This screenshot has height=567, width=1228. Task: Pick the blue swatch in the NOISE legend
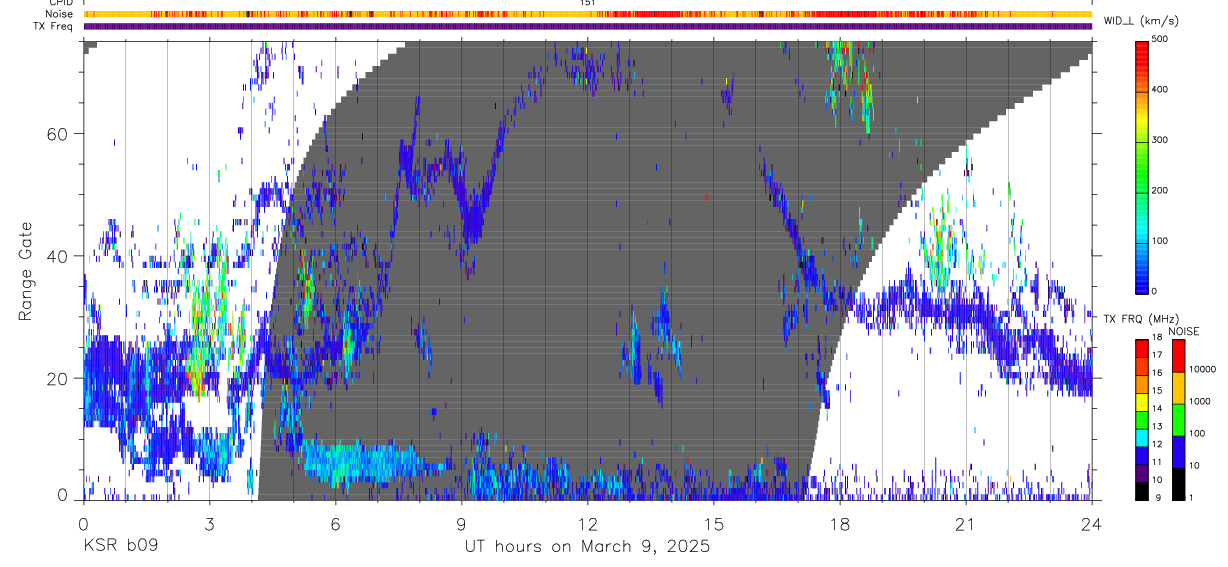tap(1178, 450)
